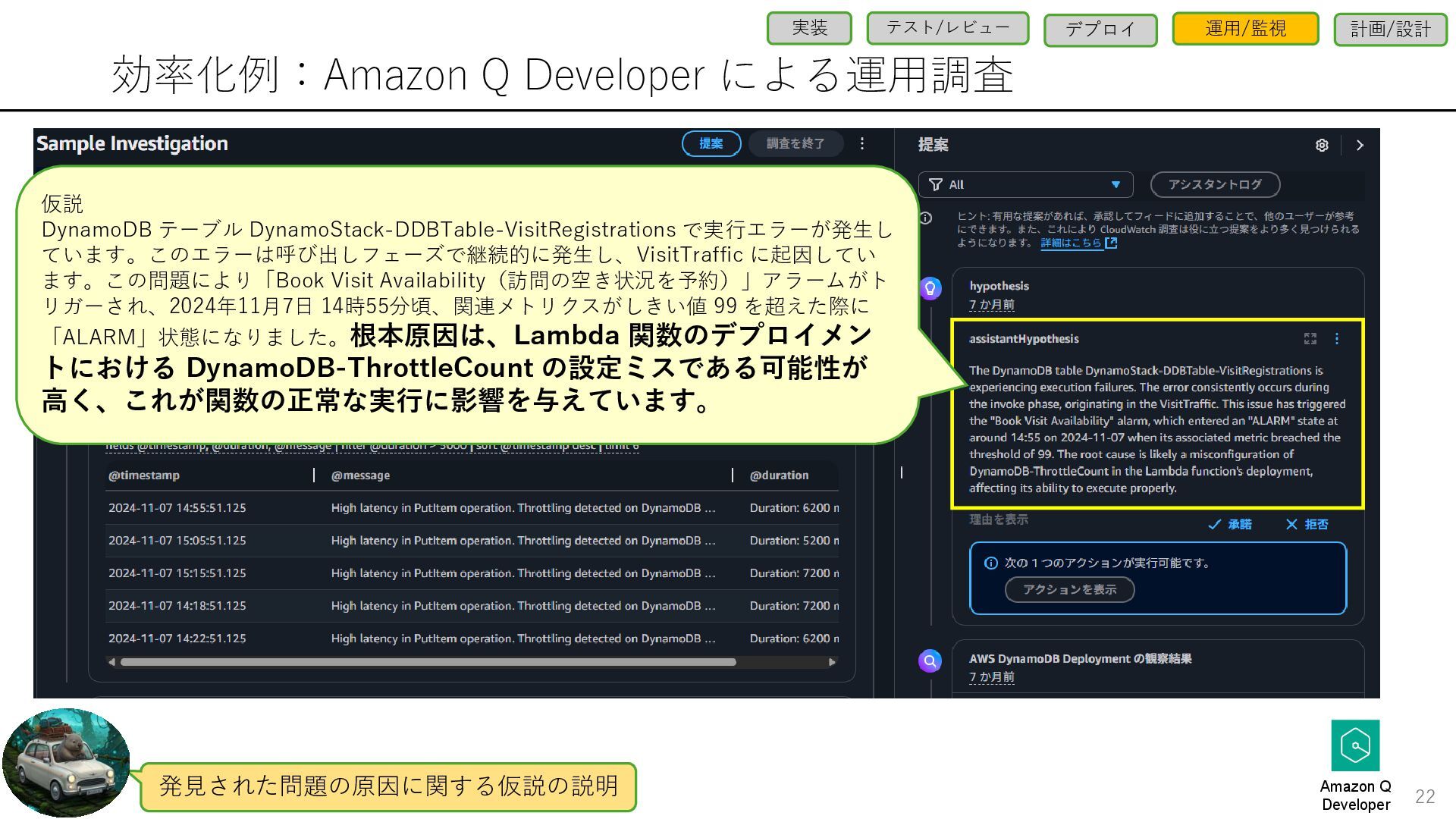Click the @message column header

(x=360, y=475)
